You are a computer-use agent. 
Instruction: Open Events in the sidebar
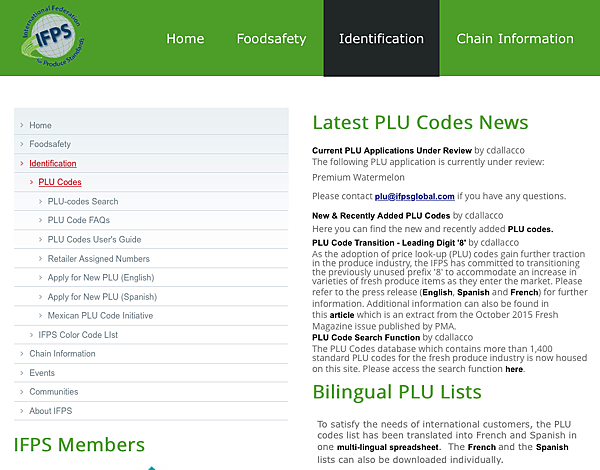pyautogui.click(x=42, y=373)
